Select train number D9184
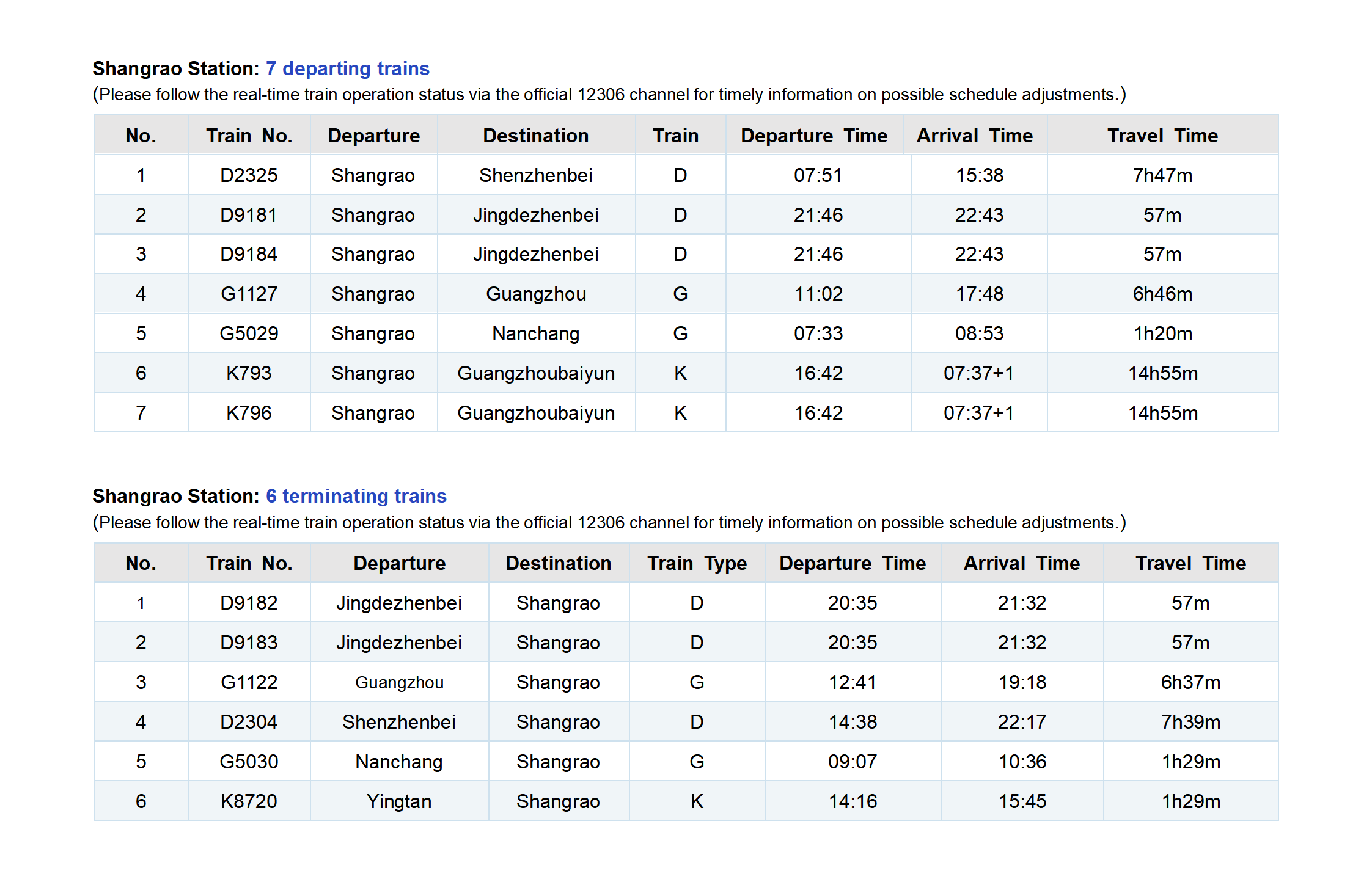The image size is (1372, 882). (x=249, y=254)
